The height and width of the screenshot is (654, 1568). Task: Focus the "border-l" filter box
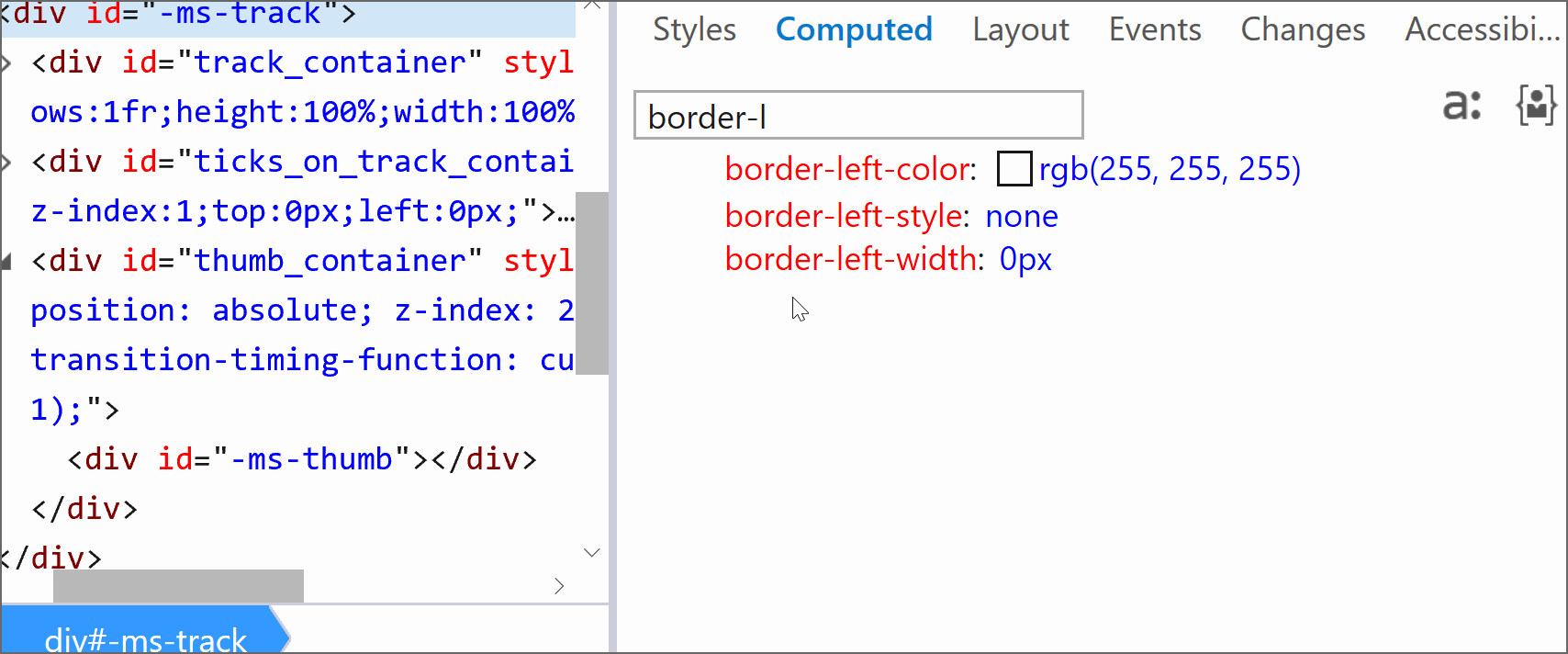click(x=857, y=116)
